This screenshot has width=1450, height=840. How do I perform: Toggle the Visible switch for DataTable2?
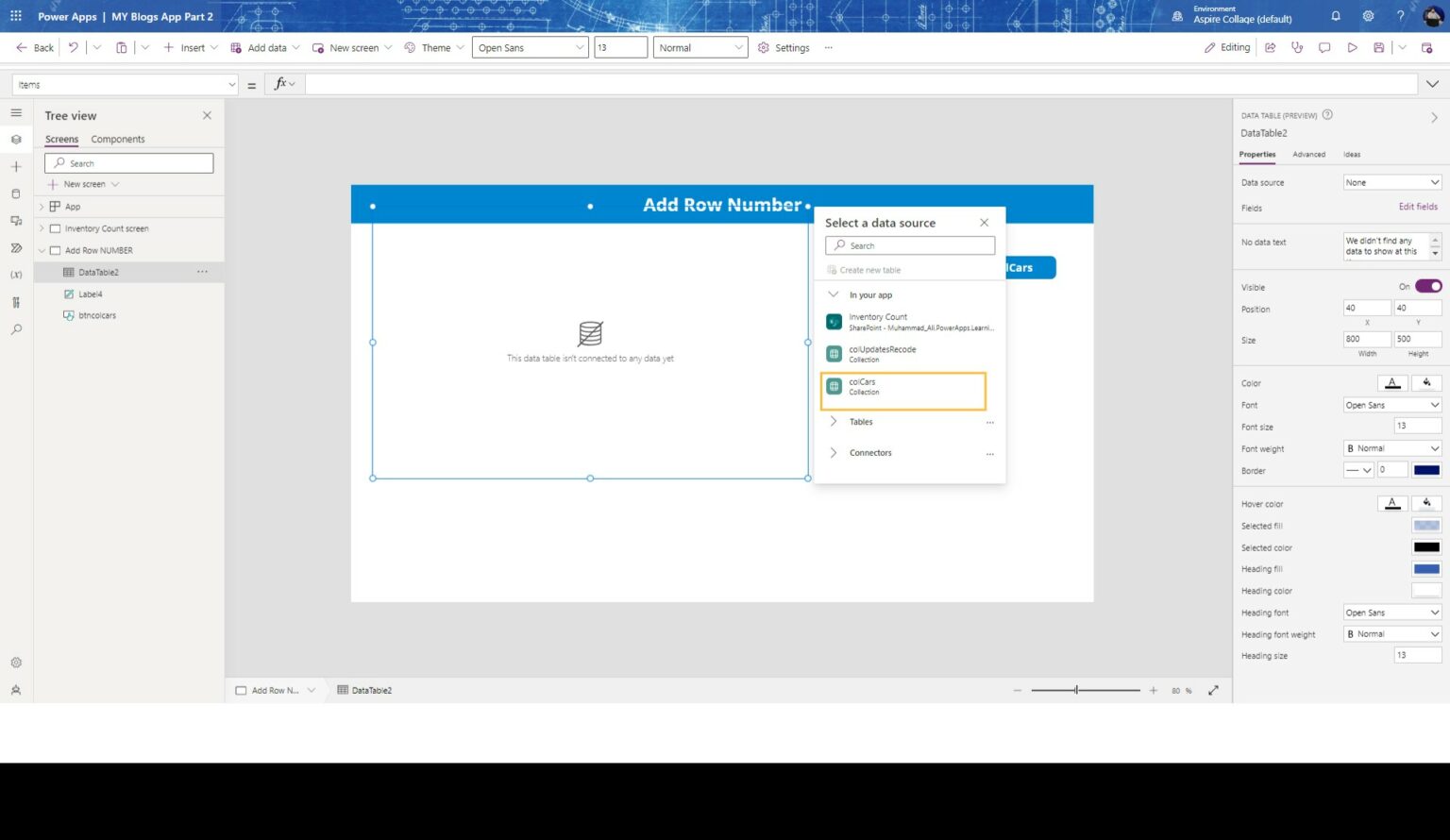1426,286
